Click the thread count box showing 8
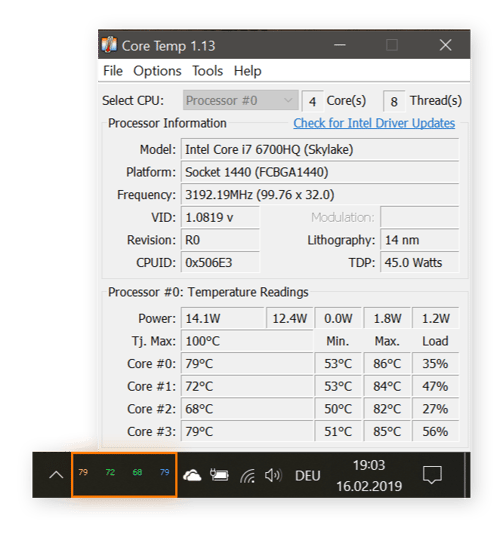 tap(394, 101)
